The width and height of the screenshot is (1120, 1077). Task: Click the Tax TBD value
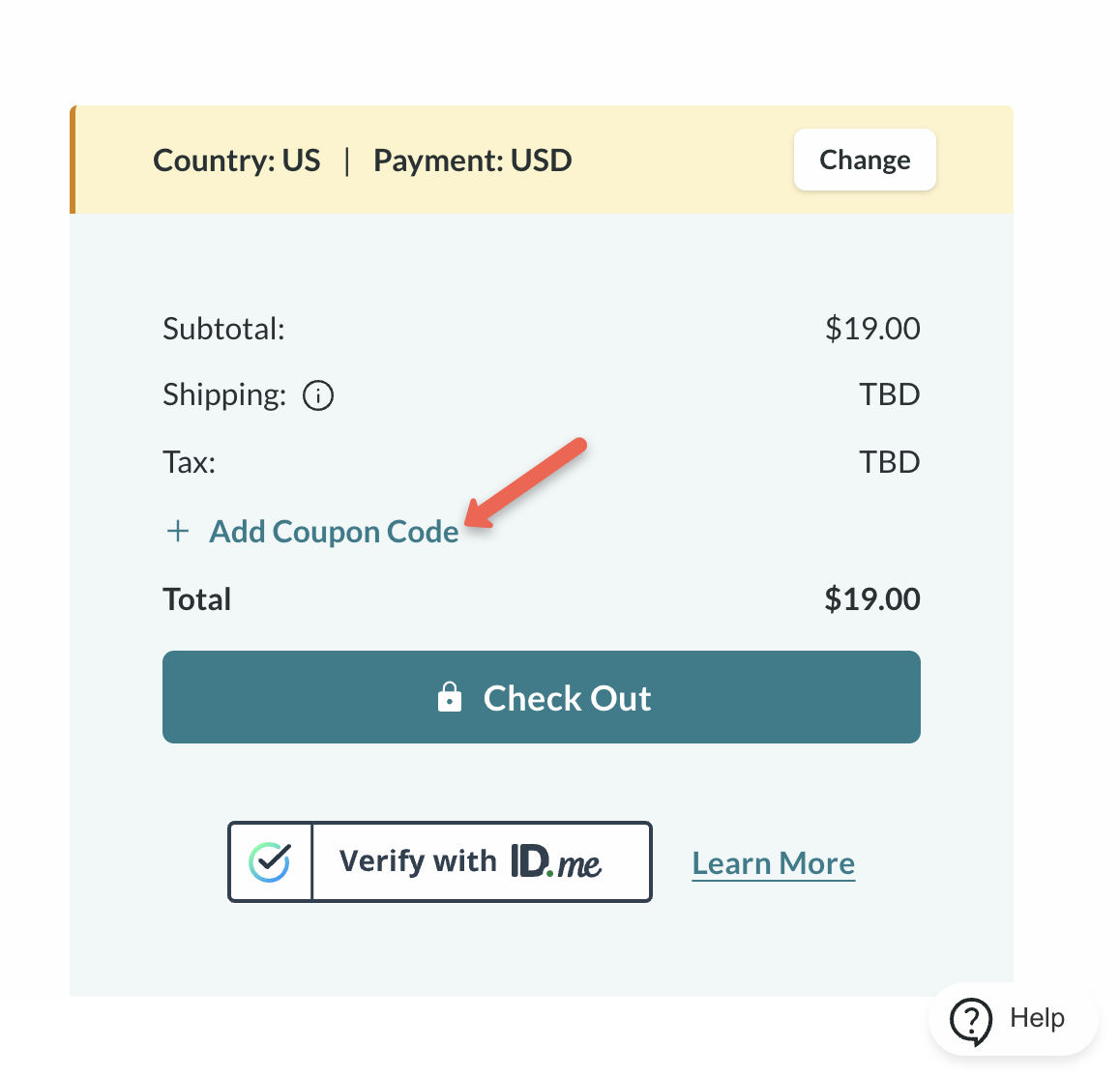(889, 462)
